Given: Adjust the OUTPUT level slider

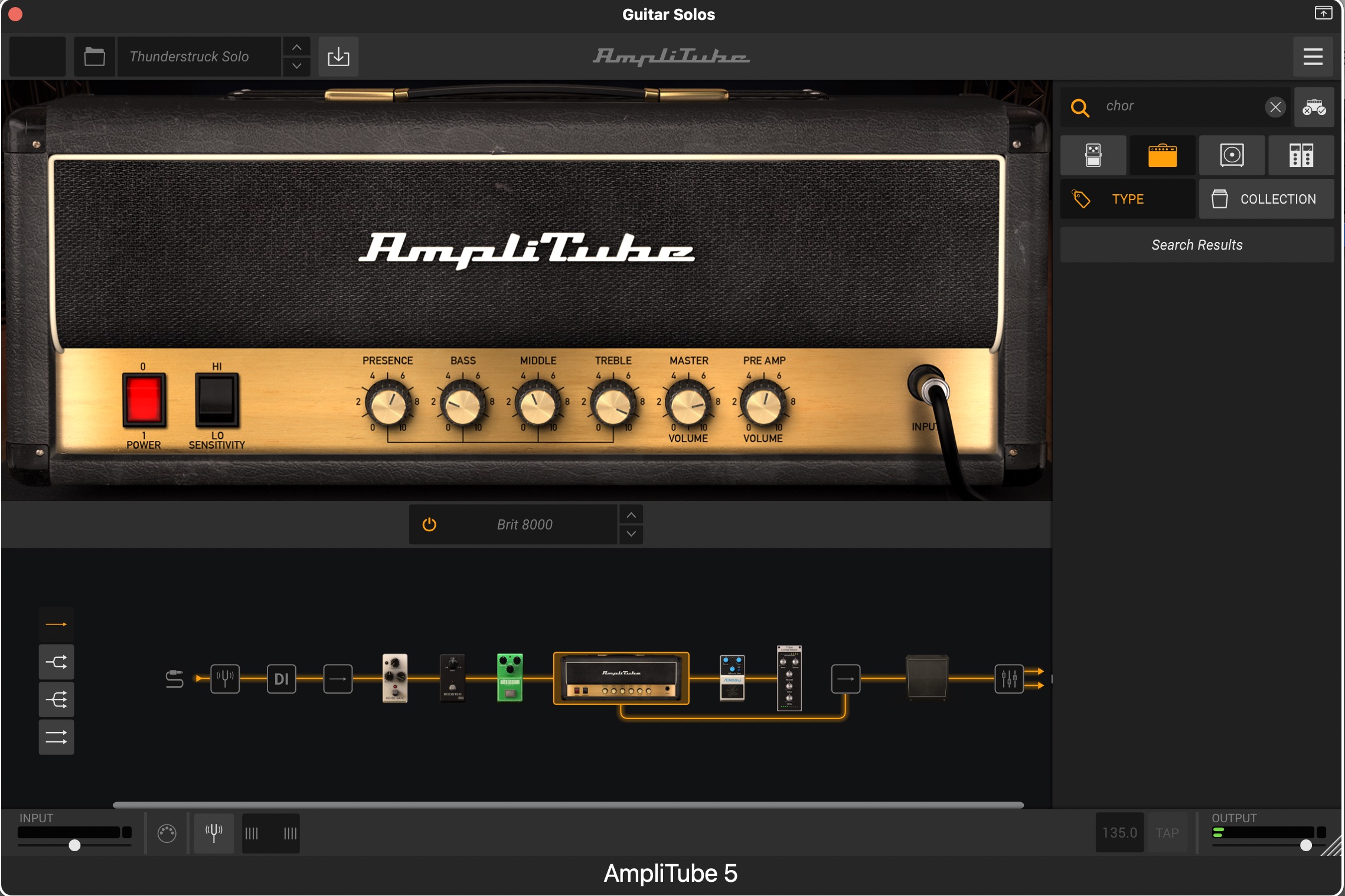Looking at the screenshot, I should (x=1305, y=845).
